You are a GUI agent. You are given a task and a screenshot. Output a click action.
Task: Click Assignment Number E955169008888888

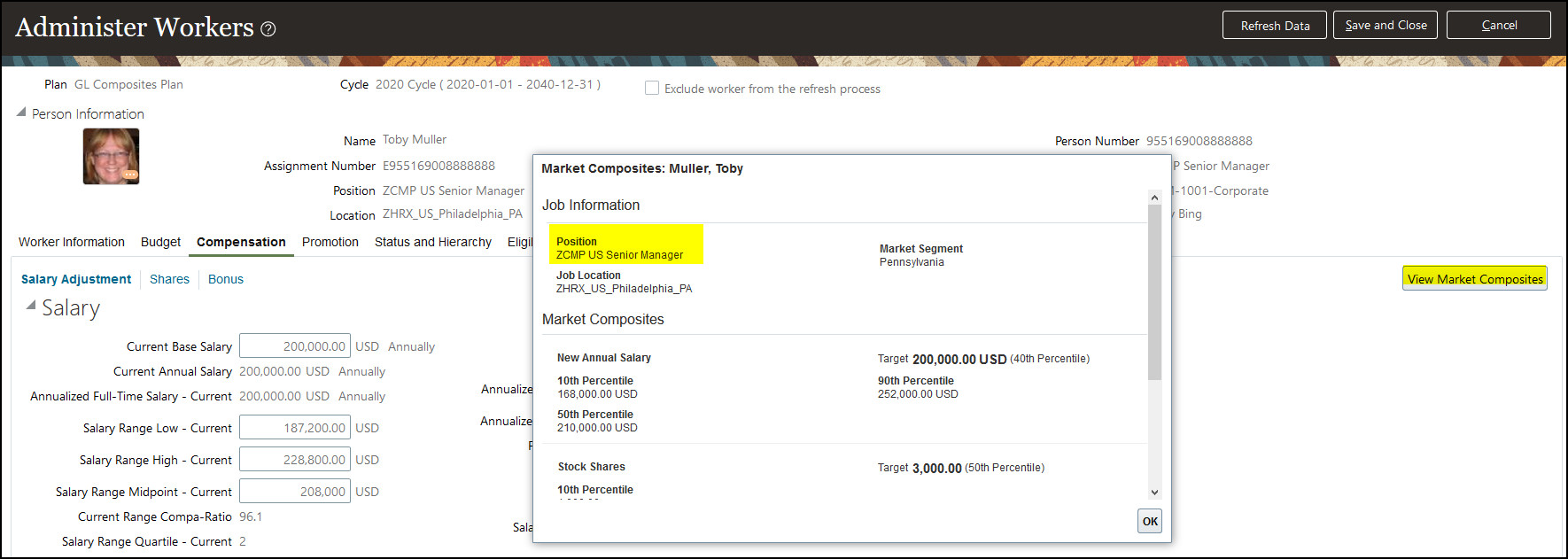click(439, 166)
